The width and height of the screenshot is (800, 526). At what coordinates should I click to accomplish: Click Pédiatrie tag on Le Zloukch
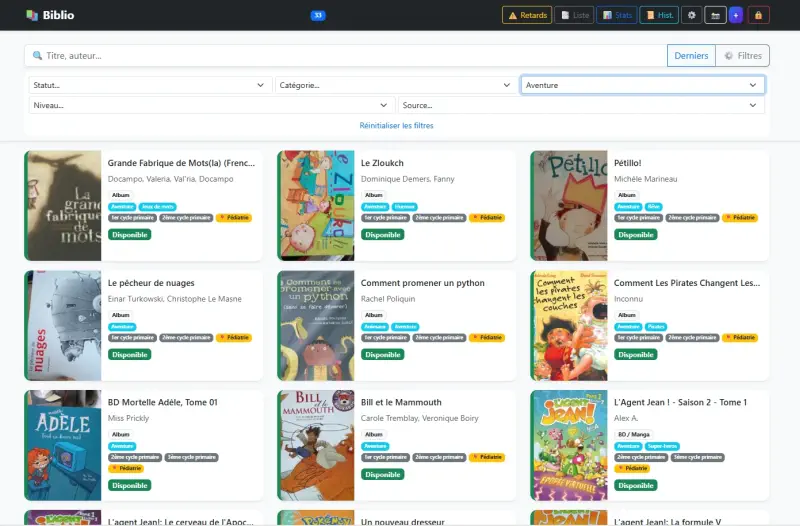(487, 218)
